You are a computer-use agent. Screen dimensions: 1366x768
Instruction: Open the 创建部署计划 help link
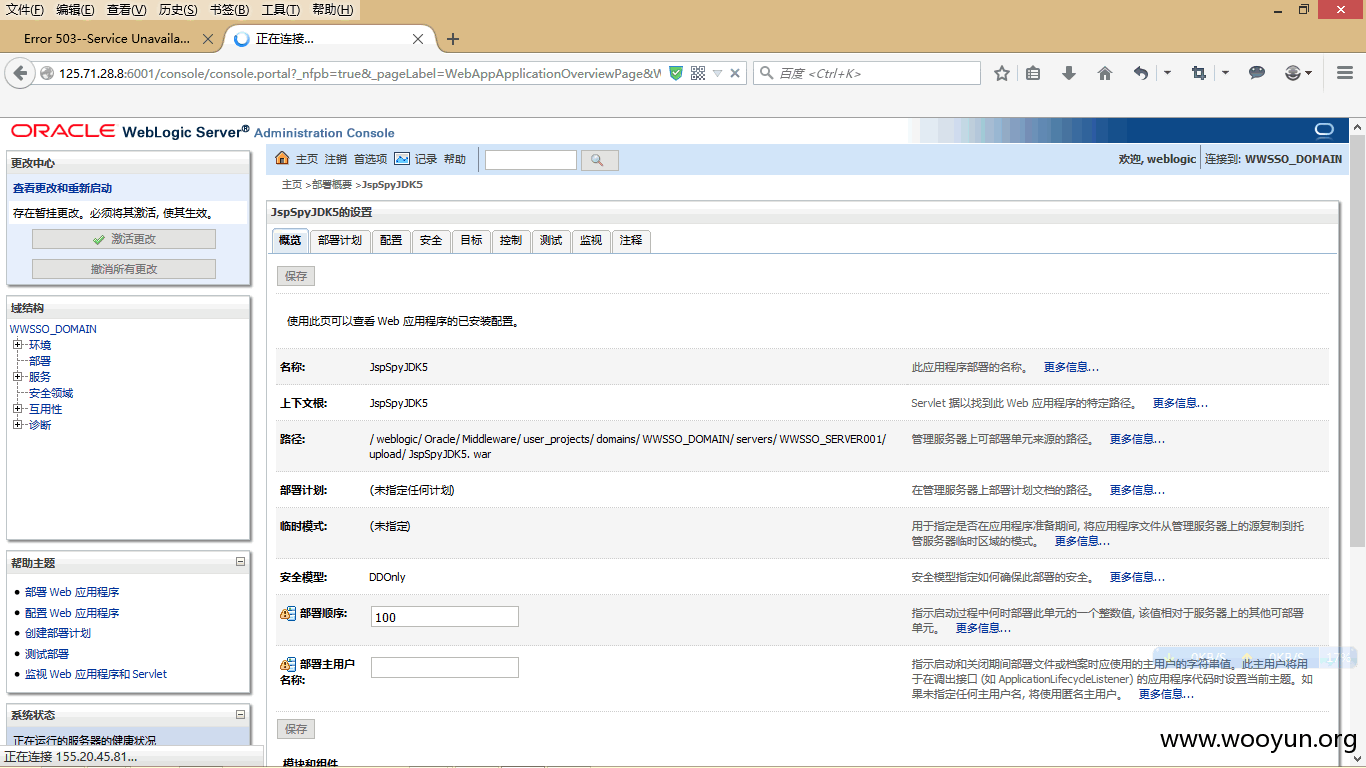[58, 633]
